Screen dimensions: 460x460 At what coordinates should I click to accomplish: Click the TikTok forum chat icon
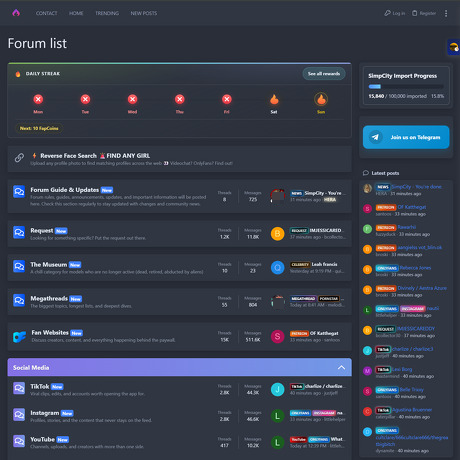click(x=19, y=388)
